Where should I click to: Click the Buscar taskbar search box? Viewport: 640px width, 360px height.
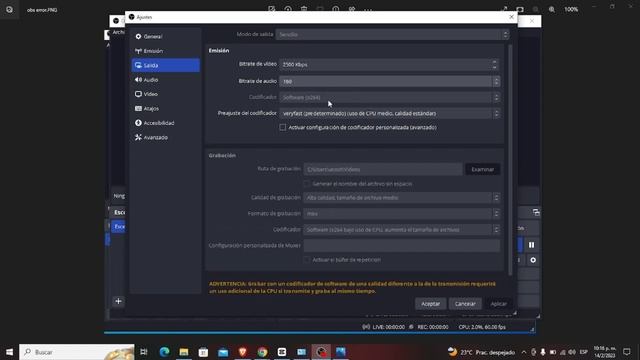(77, 352)
